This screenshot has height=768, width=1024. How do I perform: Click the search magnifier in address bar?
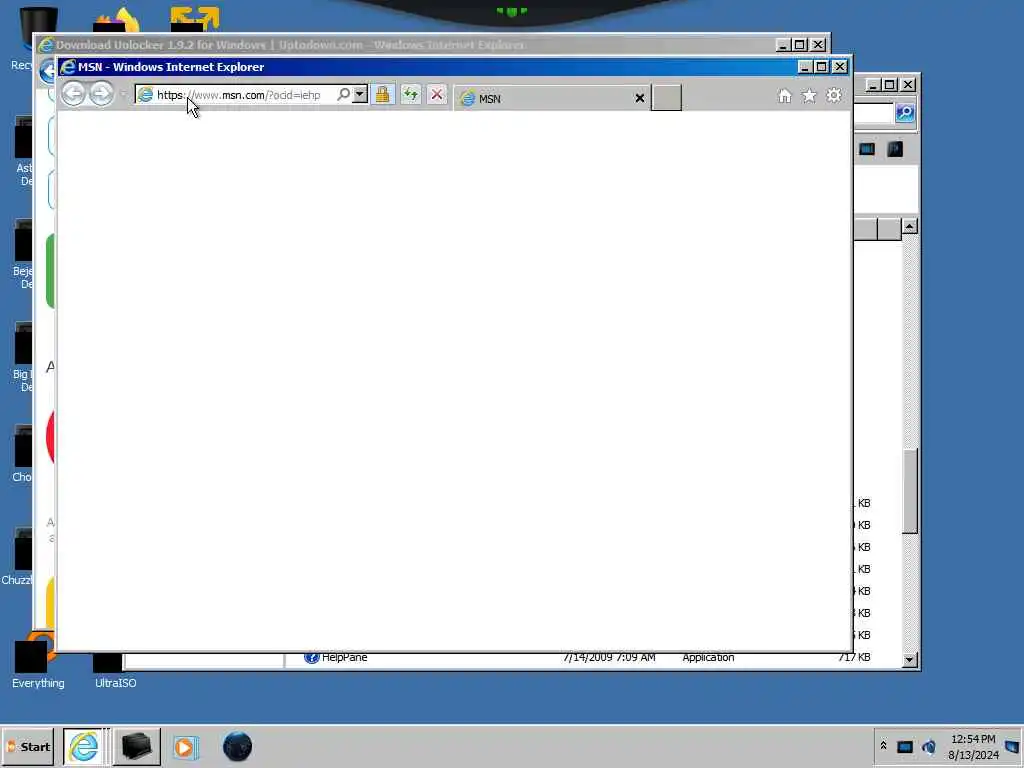click(344, 95)
